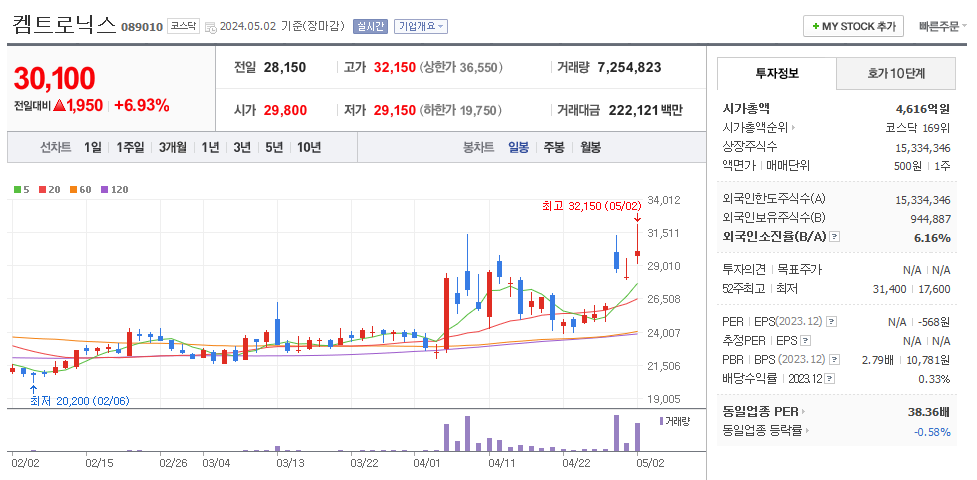Click the red 20-day moving average legend
Image resolution: width=977 pixels, height=480 pixels.
coord(49,190)
